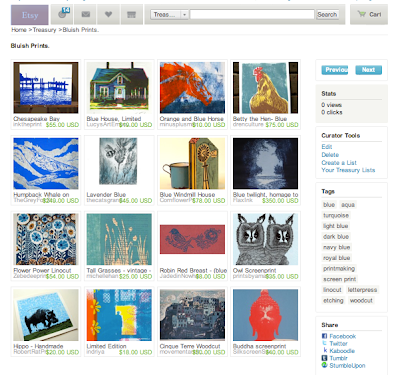
Task: Open the Tall Grasses vintage thumbnail
Action: [x=119, y=239]
